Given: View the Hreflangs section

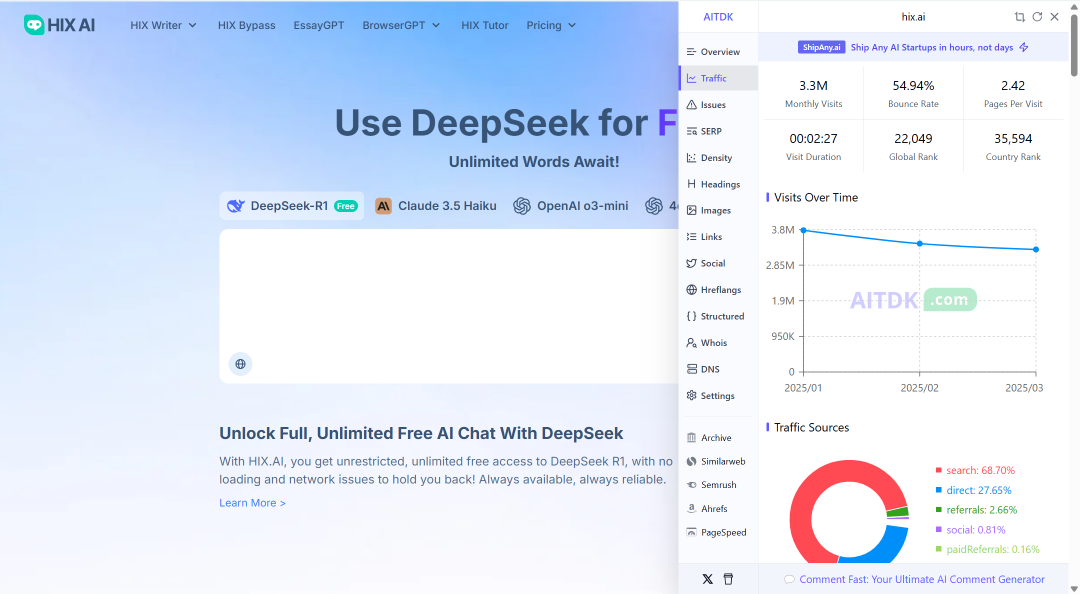Looking at the screenshot, I should tap(718, 289).
